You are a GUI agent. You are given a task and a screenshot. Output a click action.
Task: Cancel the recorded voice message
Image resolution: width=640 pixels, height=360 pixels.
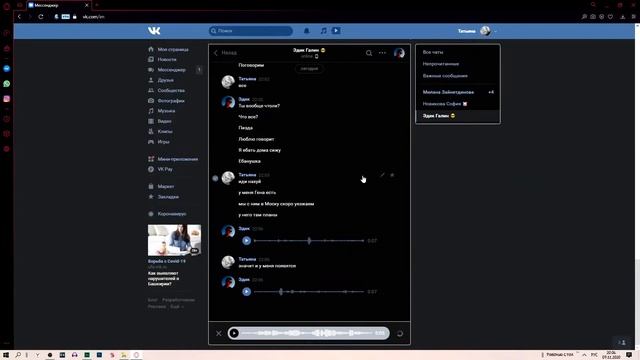[219, 333]
